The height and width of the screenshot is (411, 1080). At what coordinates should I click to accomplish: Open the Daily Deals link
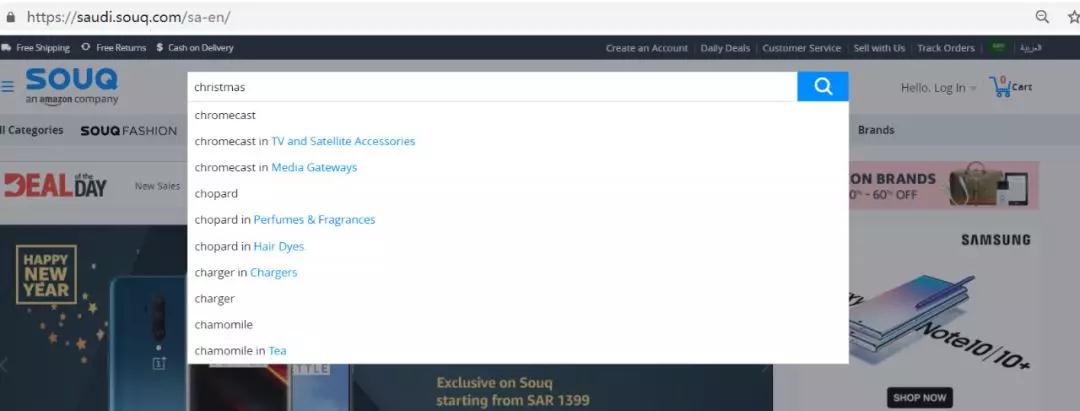click(x=725, y=48)
